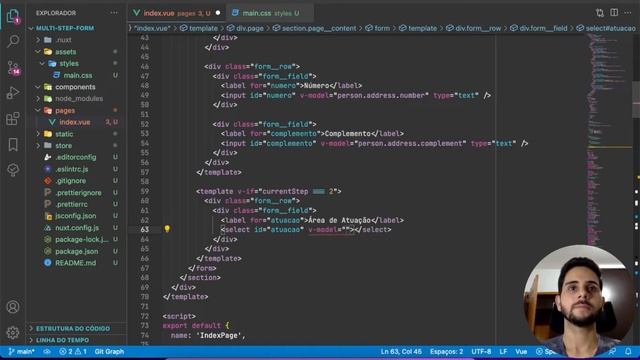Viewport: 640px width, 360px height.
Task: Click the sync changes icon in status bar
Action: point(47,351)
